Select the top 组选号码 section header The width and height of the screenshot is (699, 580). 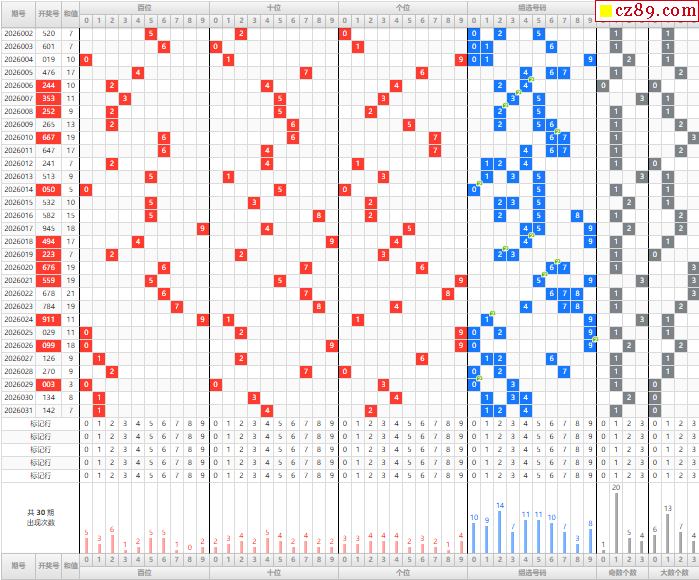click(532, 6)
